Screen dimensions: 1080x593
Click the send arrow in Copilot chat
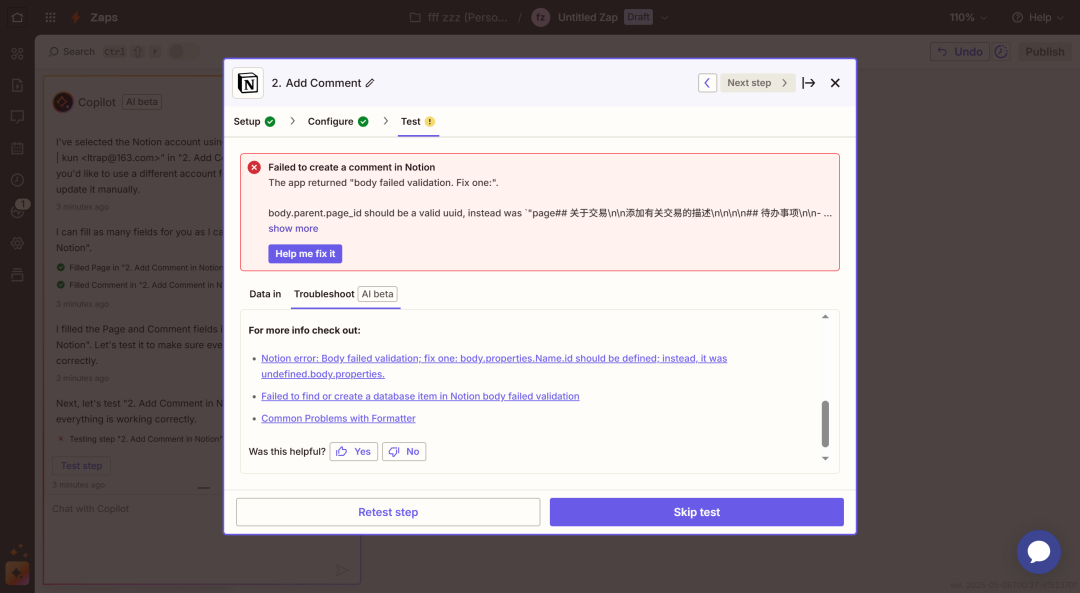(342, 570)
